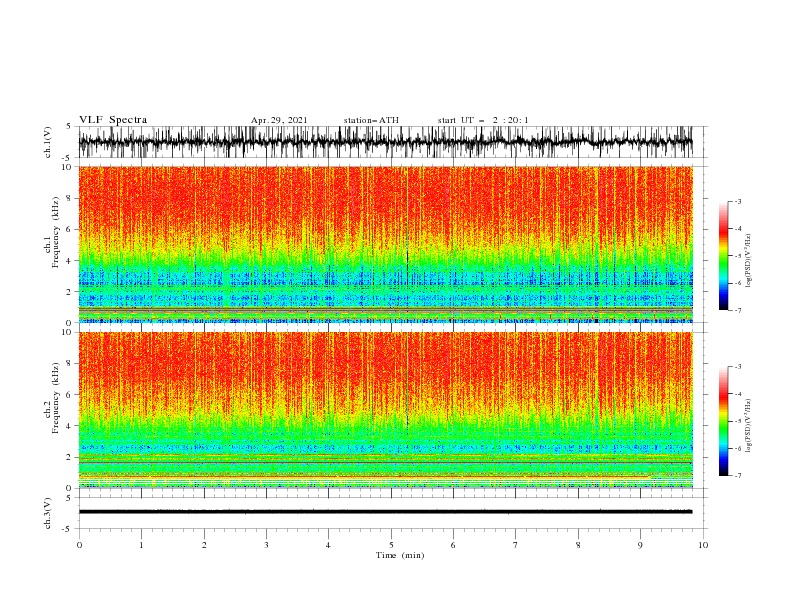This screenshot has width=792, height=612.
Task: Click the ch.3 voltage waveform trace
Action: point(385,512)
